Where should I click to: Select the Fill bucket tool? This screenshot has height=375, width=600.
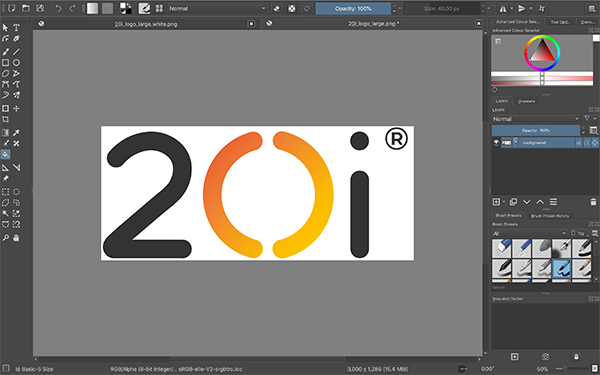pos(5,154)
